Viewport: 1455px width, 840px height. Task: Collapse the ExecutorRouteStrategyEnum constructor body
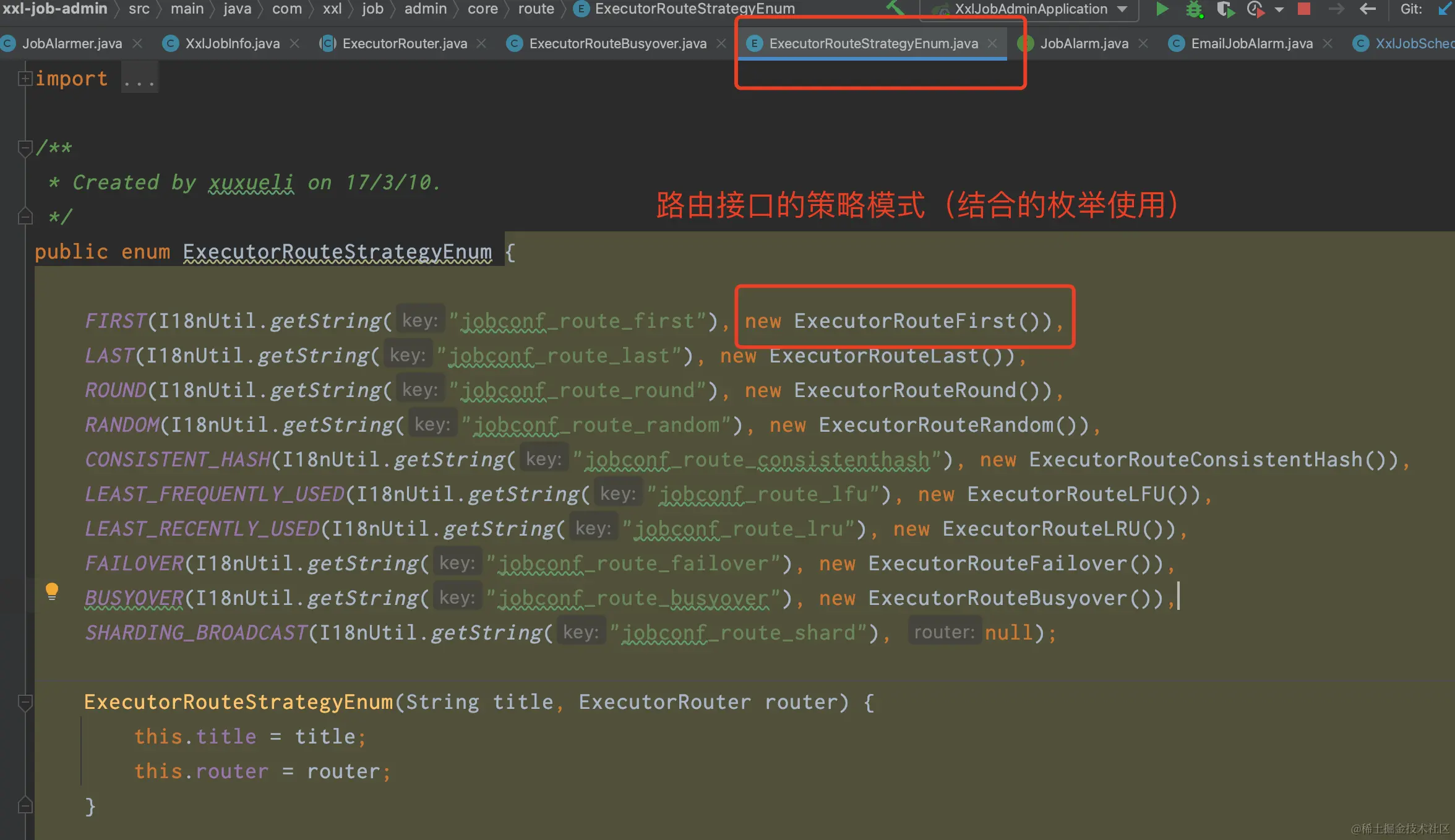pos(25,702)
